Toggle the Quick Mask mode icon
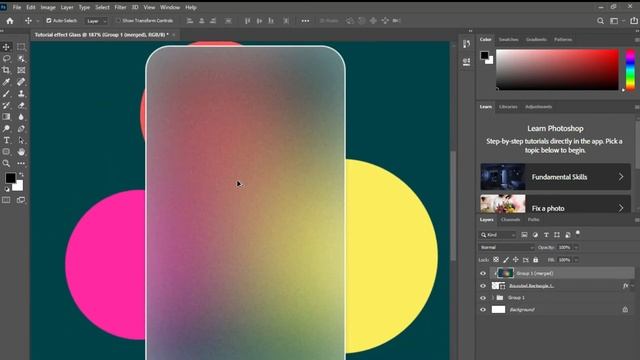Image resolution: width=640 pixels, height=360 pixels. pos(6,200)
